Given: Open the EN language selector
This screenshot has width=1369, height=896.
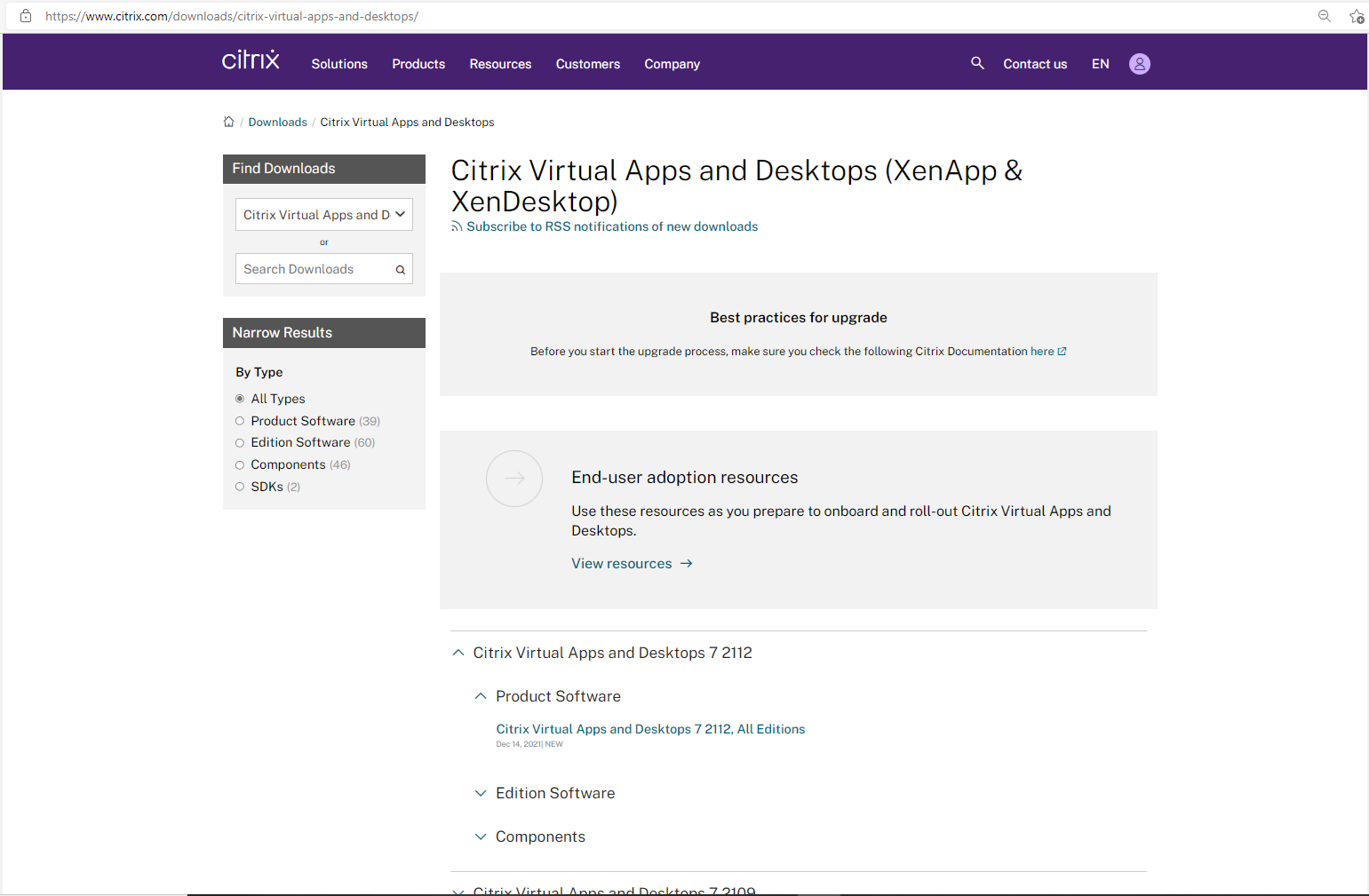Looking at the screenshot, I should [1101, 64].
